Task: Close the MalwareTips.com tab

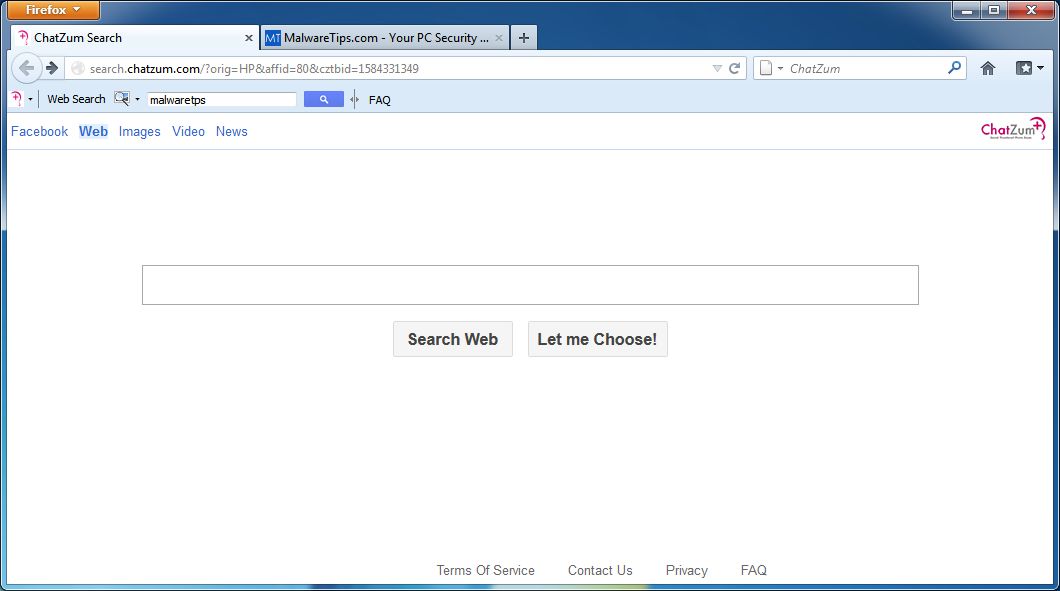Action: pyautogui.click(x=499, y=38)
